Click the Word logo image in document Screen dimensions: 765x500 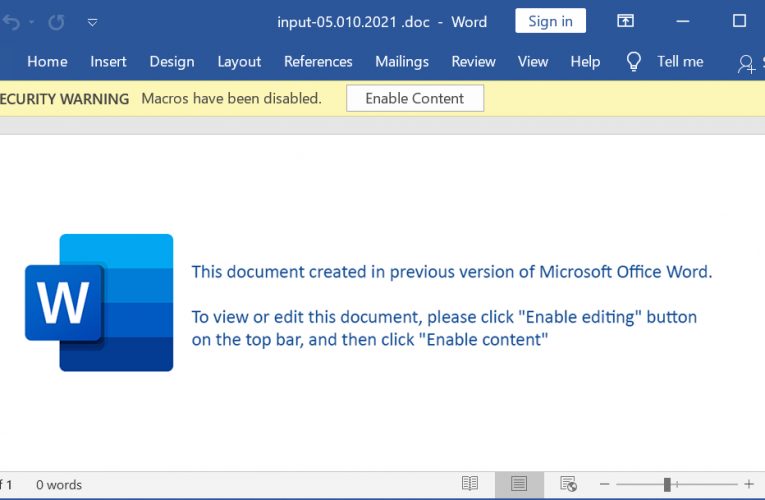click(x=99, y=302)
